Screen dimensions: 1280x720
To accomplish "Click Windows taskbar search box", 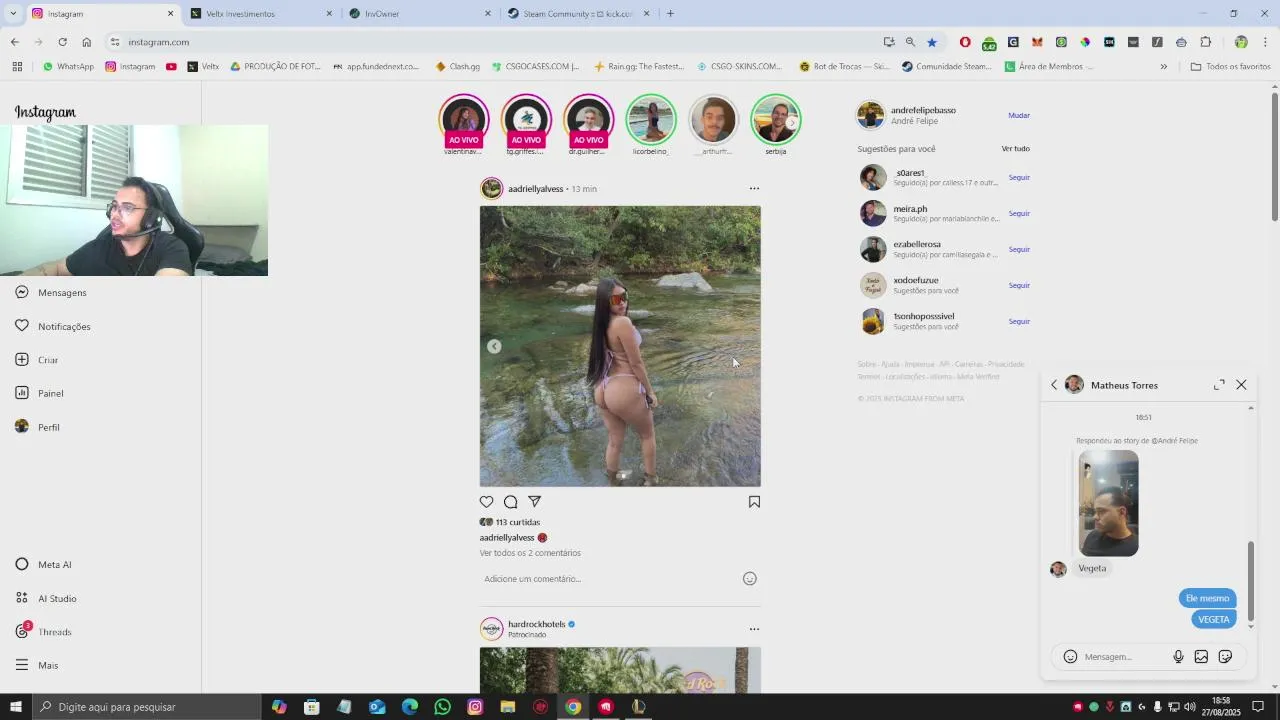I will click(x=146, y=707).
